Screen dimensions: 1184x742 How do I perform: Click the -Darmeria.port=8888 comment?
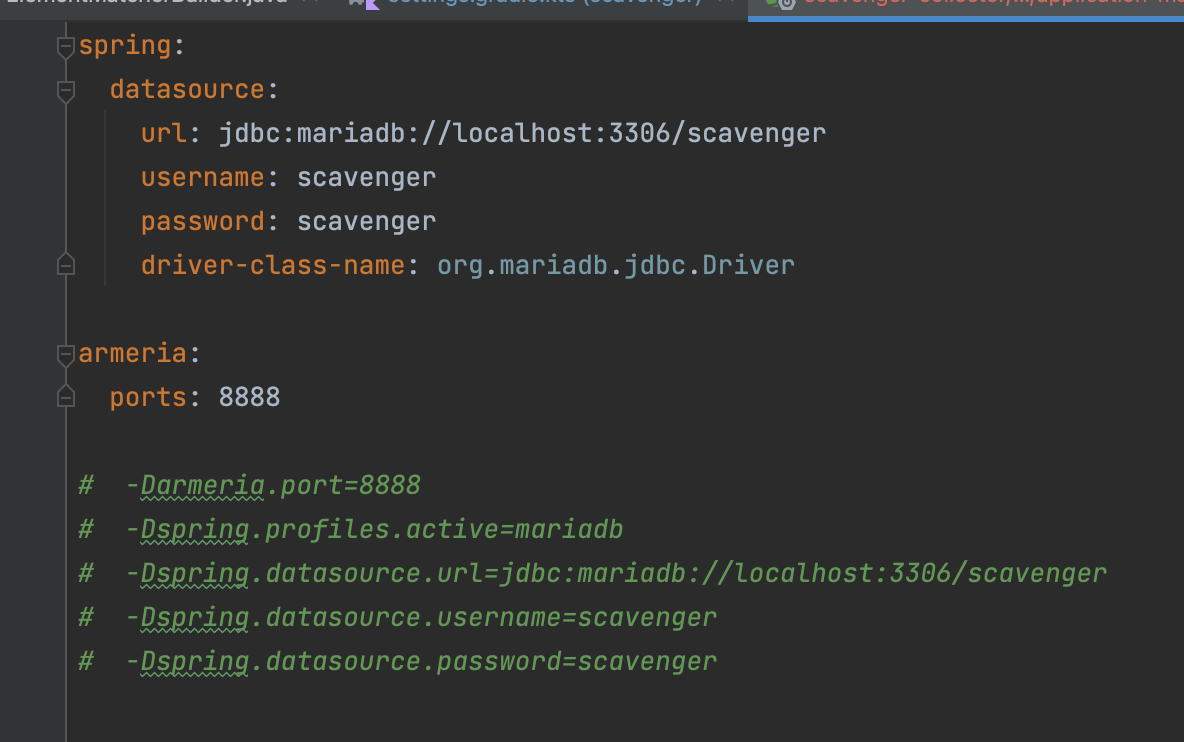[x=273, y=485]
